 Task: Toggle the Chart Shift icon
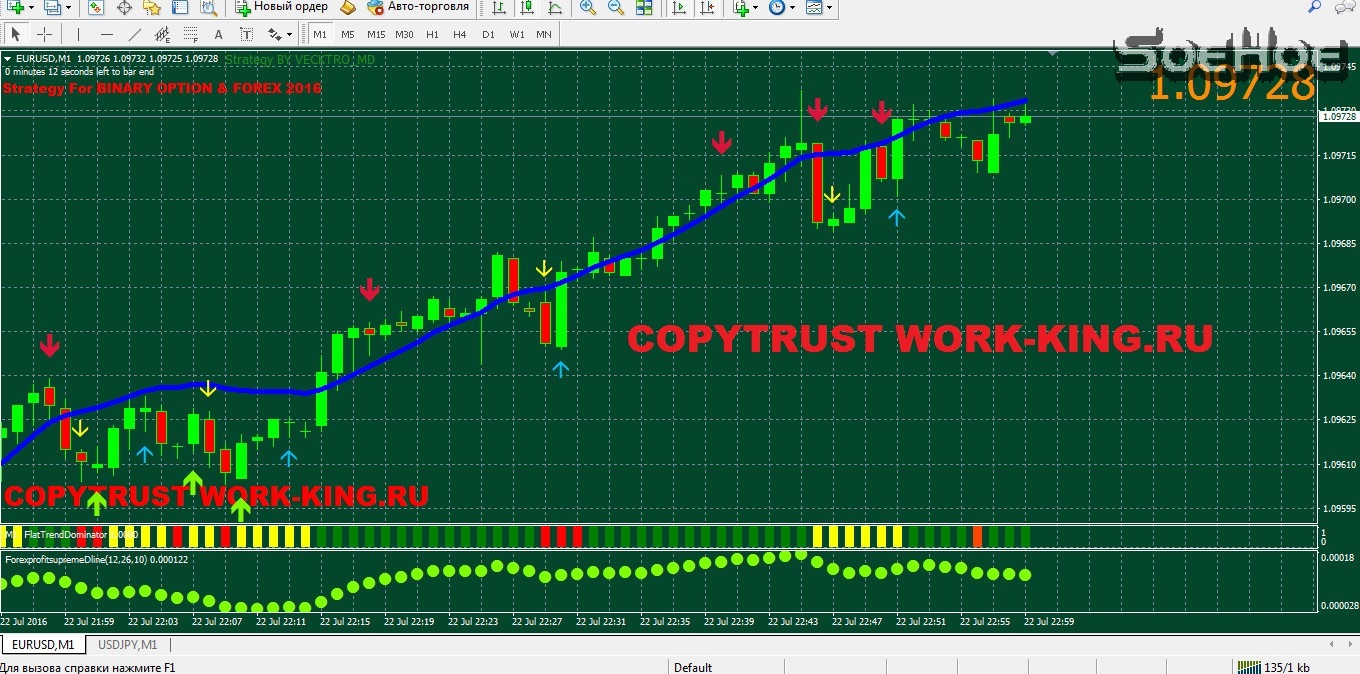(707, 8)
